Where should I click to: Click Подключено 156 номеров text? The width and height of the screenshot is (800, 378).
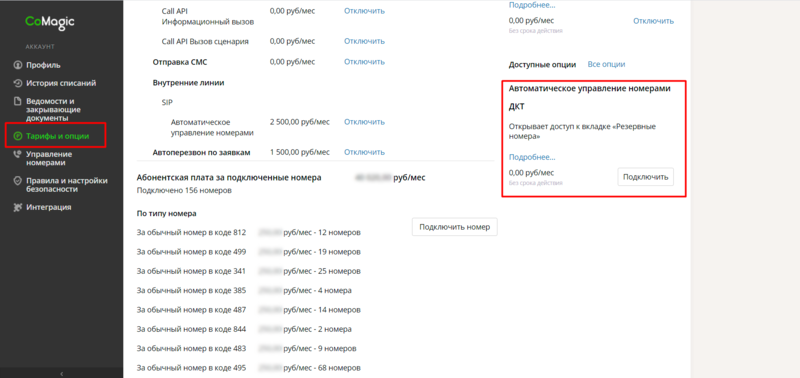coord(184,190)
